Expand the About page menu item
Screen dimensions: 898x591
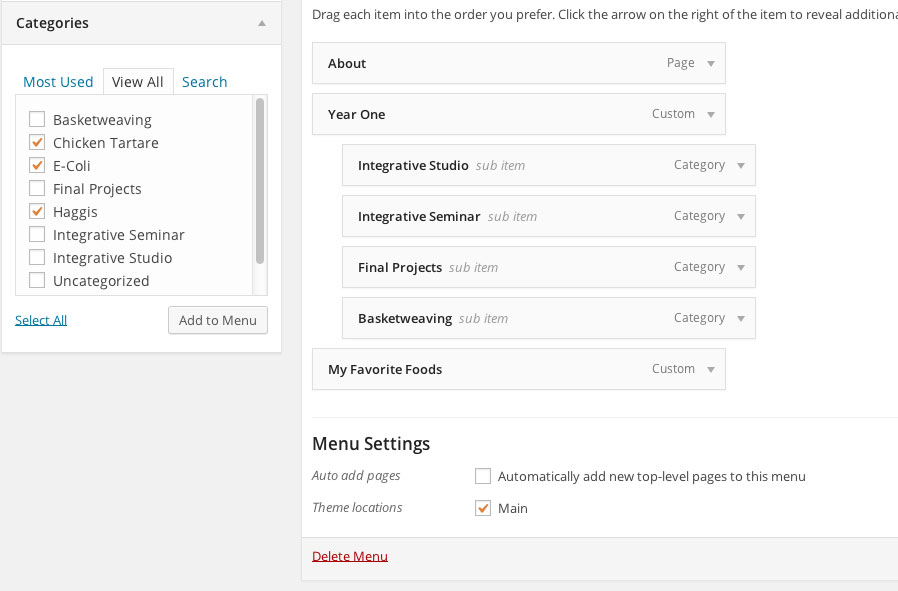tap(711, 63)
